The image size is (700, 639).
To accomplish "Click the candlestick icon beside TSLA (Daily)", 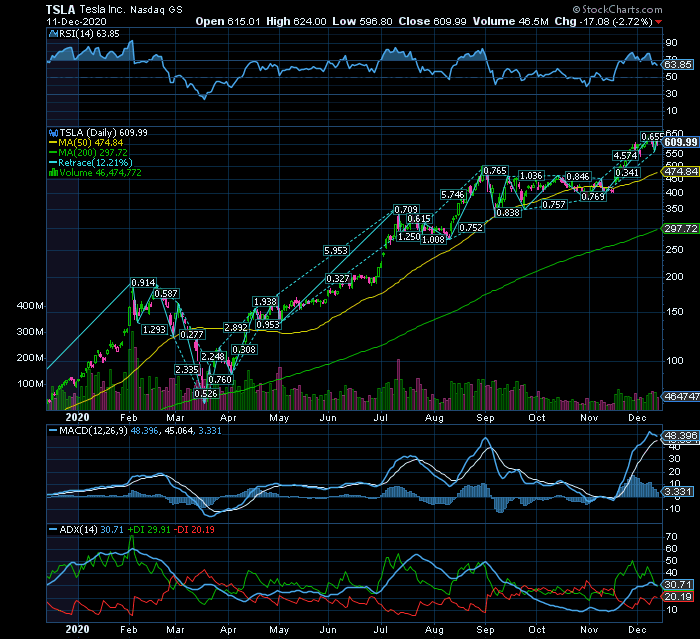I will [x=54, y=133].
